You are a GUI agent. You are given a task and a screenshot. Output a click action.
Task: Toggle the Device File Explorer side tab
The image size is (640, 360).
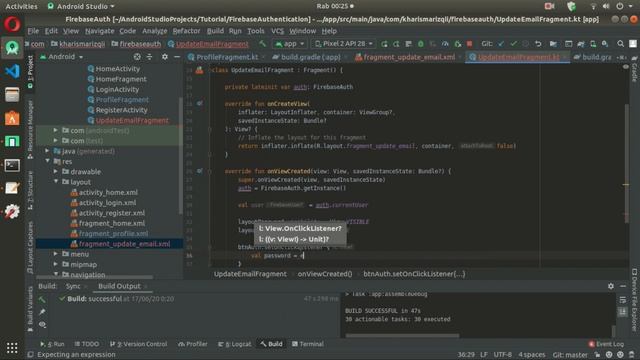pyautogui.click(x=634, y=300)
